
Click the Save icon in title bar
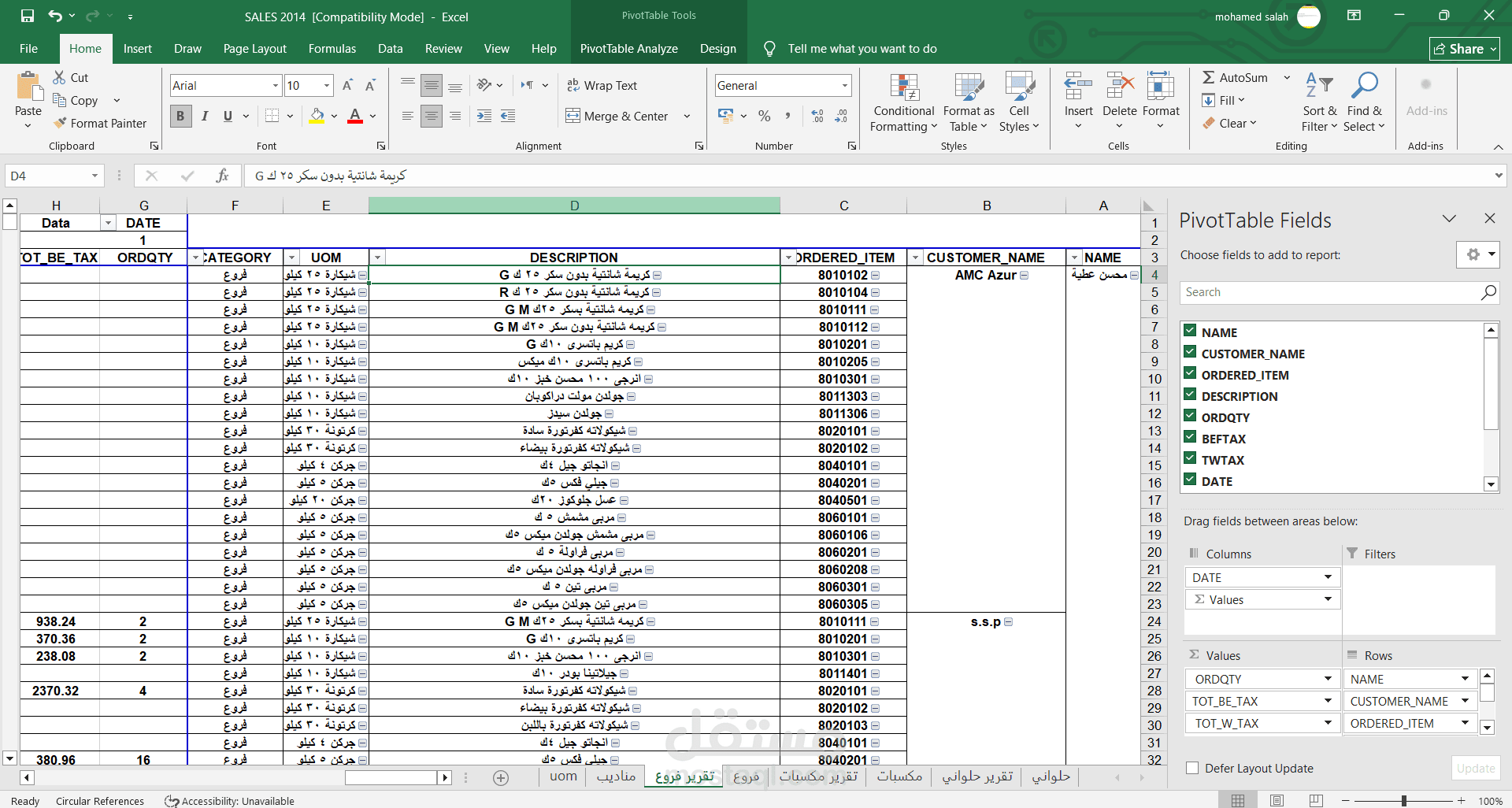click(28, 16)
